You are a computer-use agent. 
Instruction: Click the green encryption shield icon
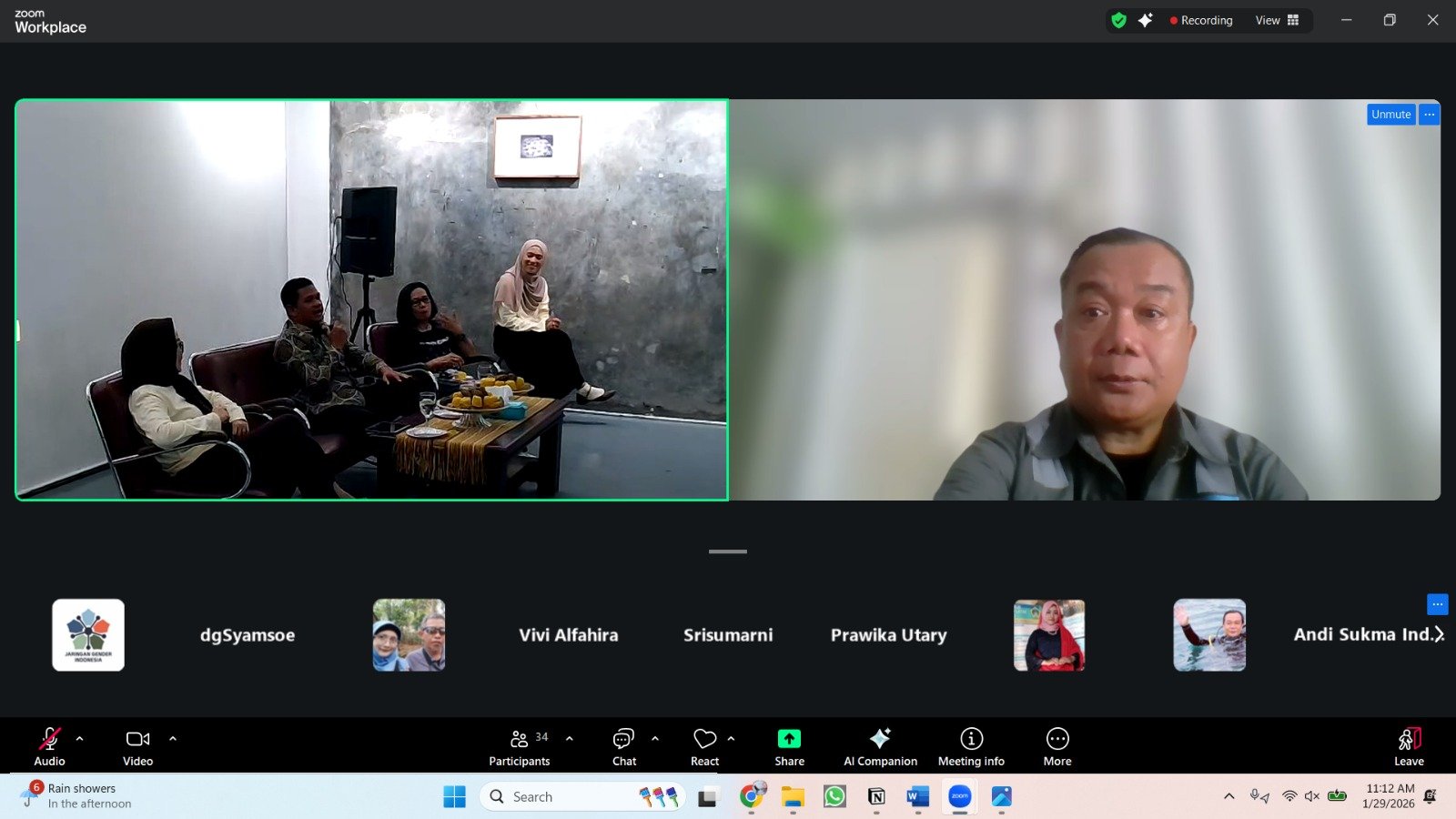pyautogui.click(x=1119, y=20)
